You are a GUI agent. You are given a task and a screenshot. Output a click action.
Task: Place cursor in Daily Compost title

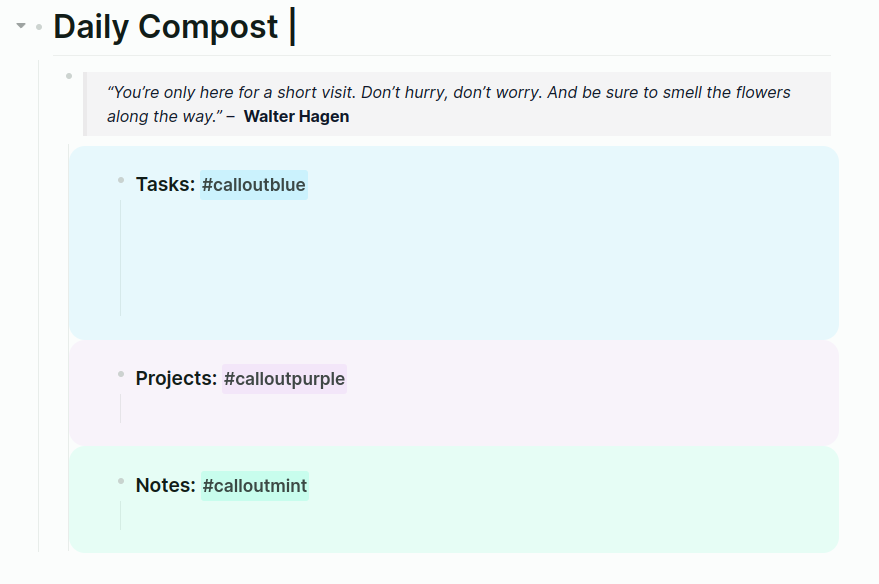(165, 27)
